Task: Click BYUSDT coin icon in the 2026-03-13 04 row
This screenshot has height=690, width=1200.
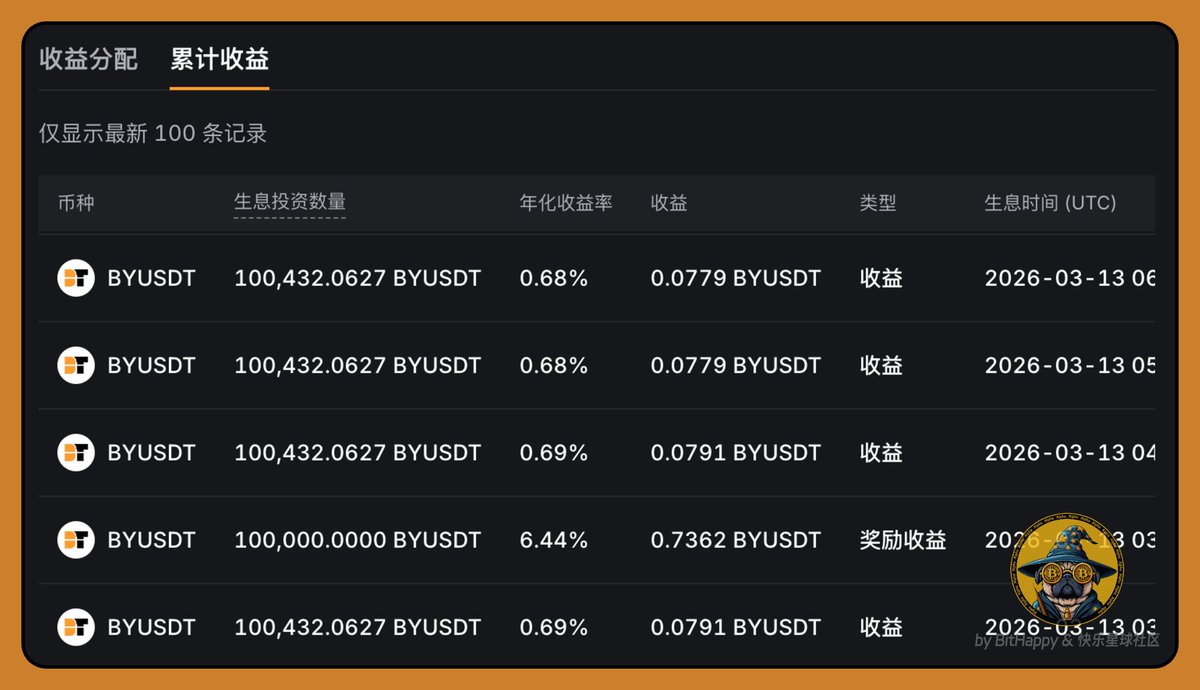Action: pyautogui.click(x=76, y=452)
